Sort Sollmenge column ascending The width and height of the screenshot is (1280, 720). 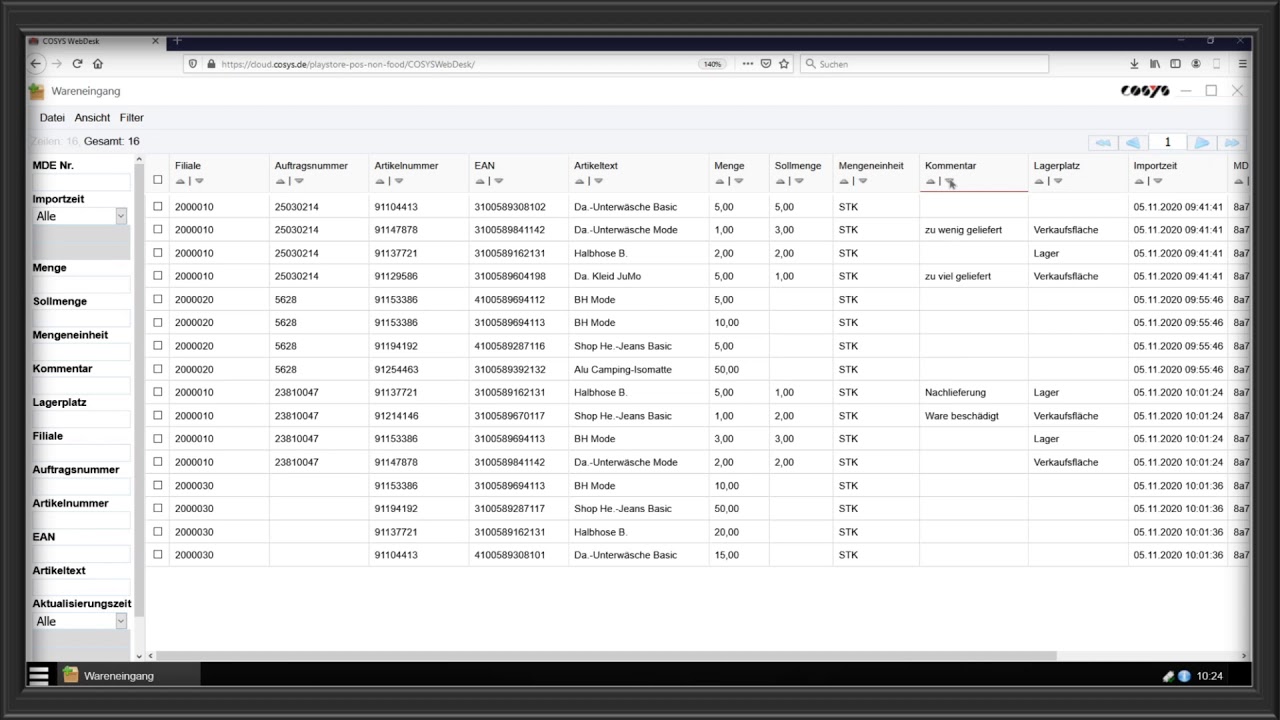[780, 181]
